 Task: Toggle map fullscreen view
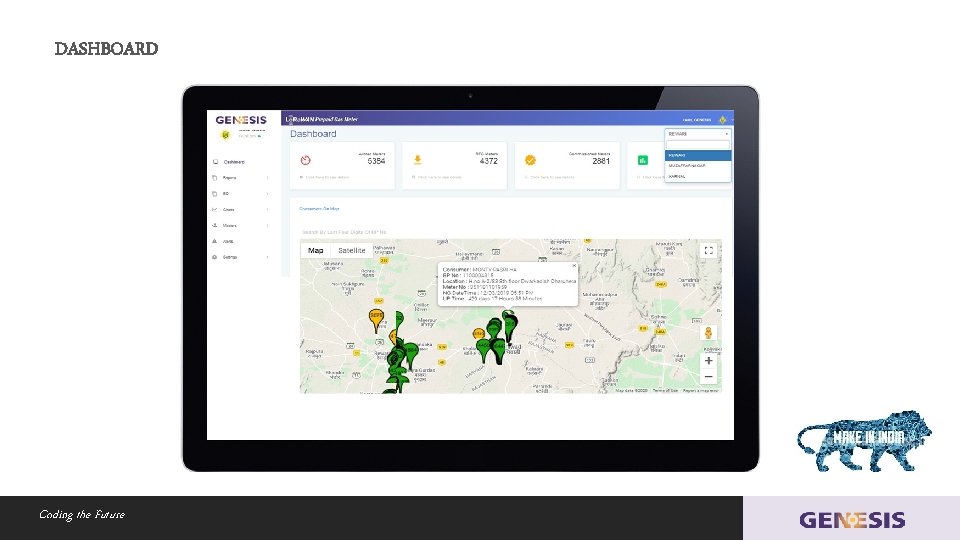point(708,250)
